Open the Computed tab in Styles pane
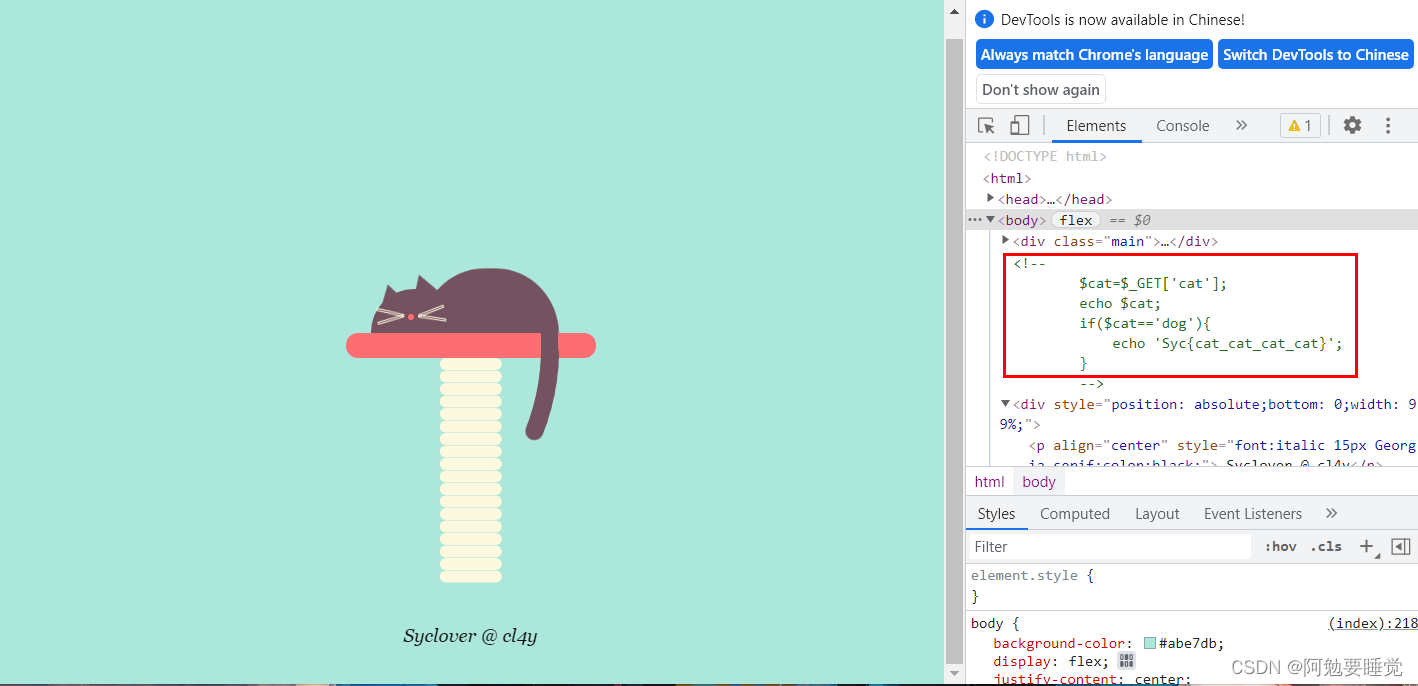Viewport: 1418px width, 686px height. (x=1075, y=513)
